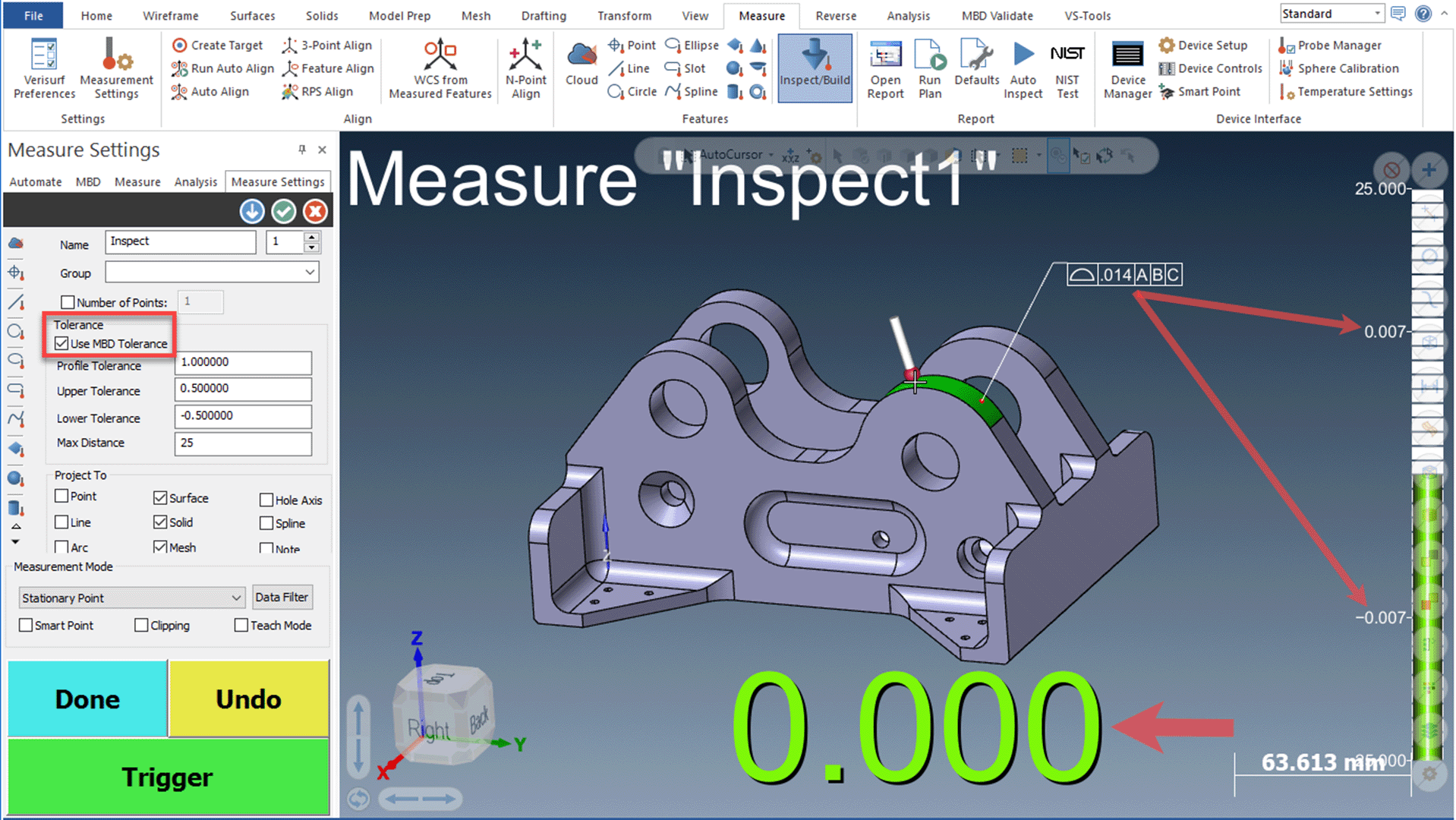Image resolution: width=1456 pixels, height=820 pixels.
Task: Select the Spline measure feature
Action: pyautogui.click(x=692, y=92)
